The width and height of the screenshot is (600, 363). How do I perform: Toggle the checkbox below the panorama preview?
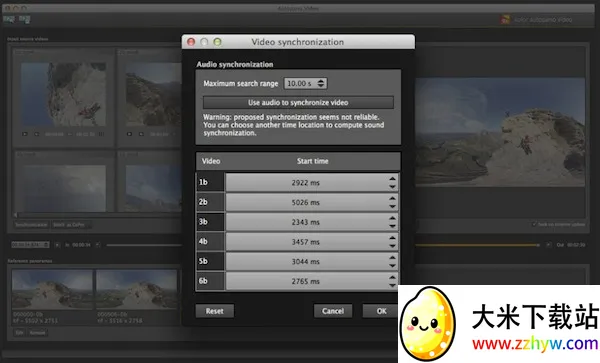(x=534, y=224)
